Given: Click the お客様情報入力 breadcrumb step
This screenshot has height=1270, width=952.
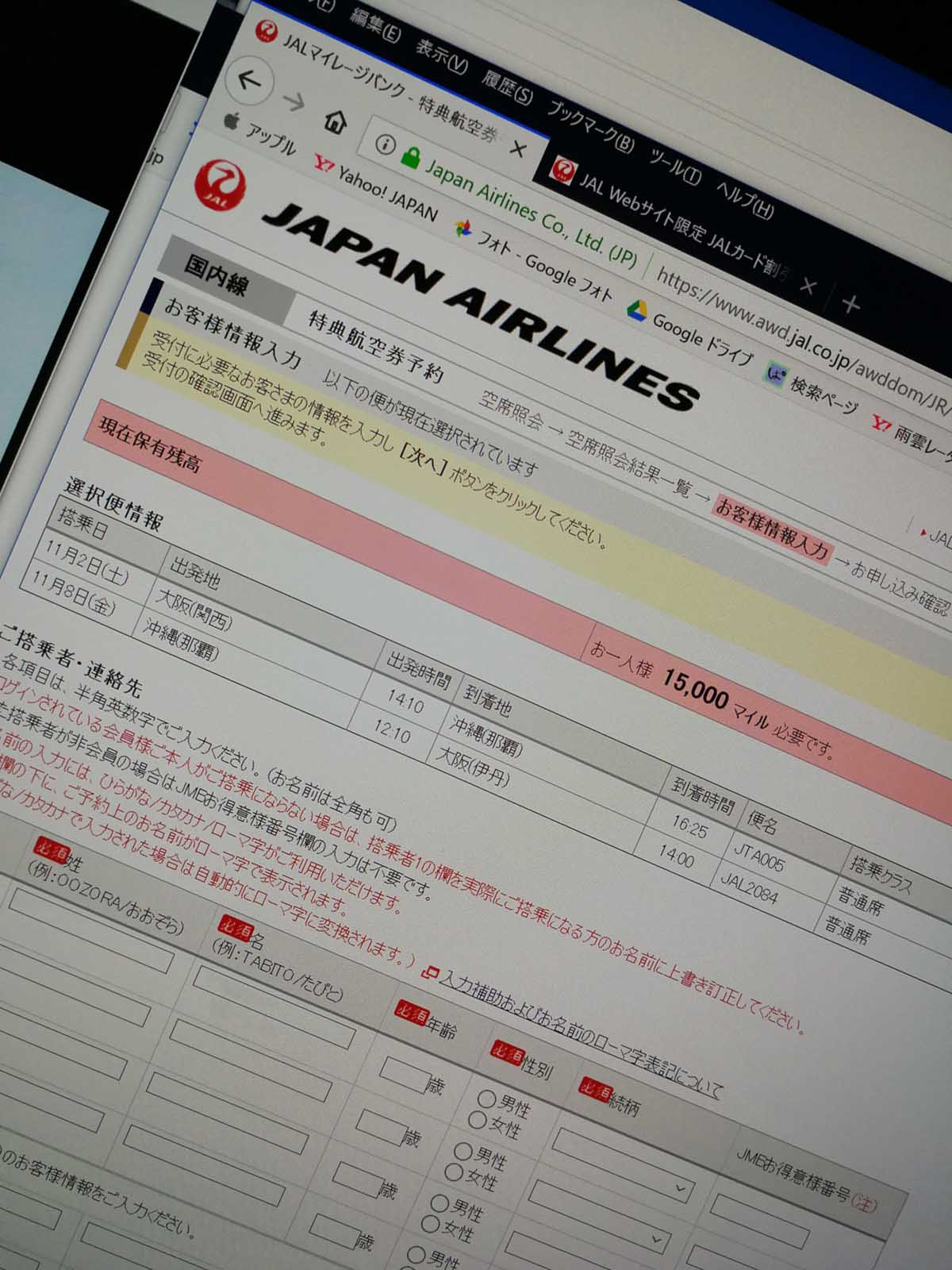Looking at the screenshot, I should 773,530.
